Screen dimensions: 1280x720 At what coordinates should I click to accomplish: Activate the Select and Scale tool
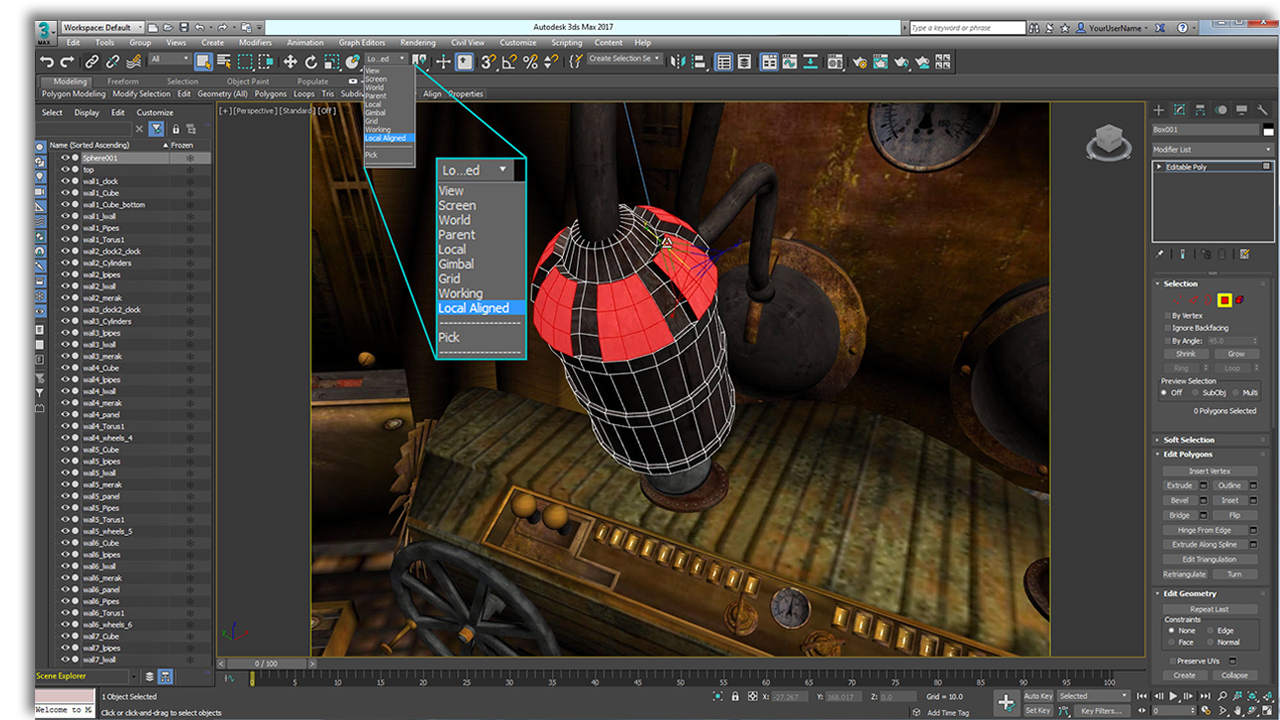[x=331, y=62]
